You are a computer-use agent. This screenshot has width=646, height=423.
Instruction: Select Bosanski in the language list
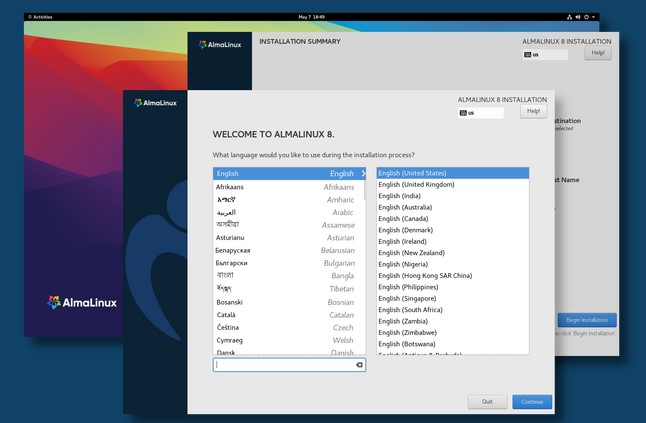pos(288,302)
